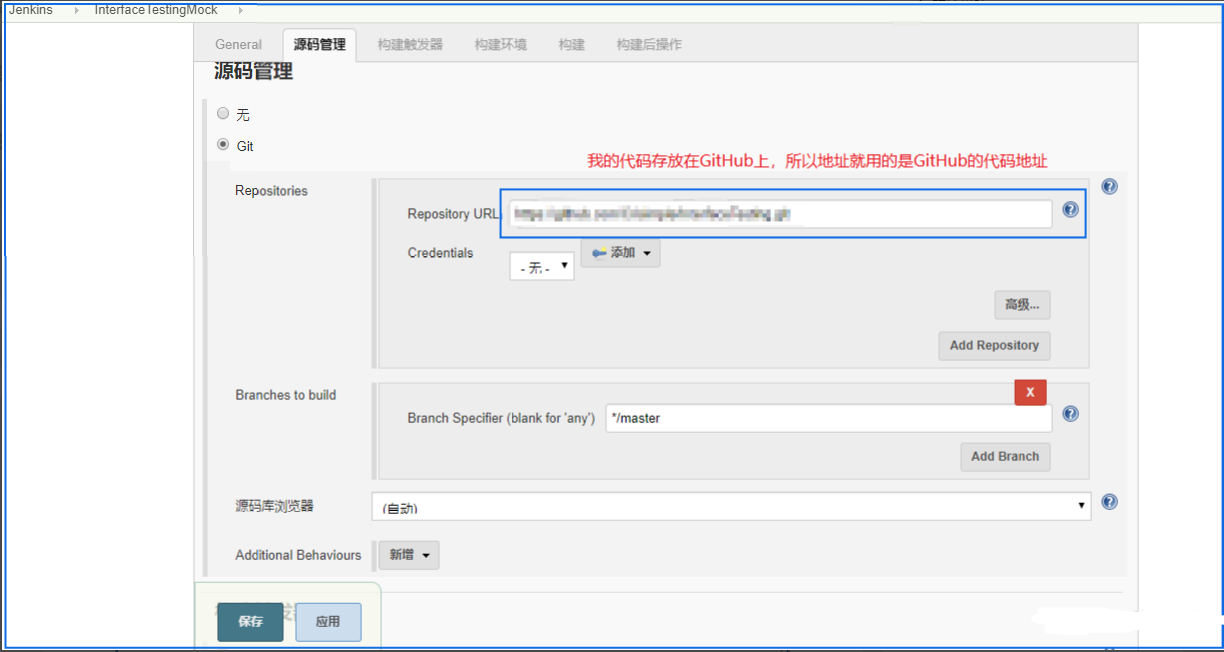
Task: Save configuration with 保存 button
Action: click(x=251, y=622)
